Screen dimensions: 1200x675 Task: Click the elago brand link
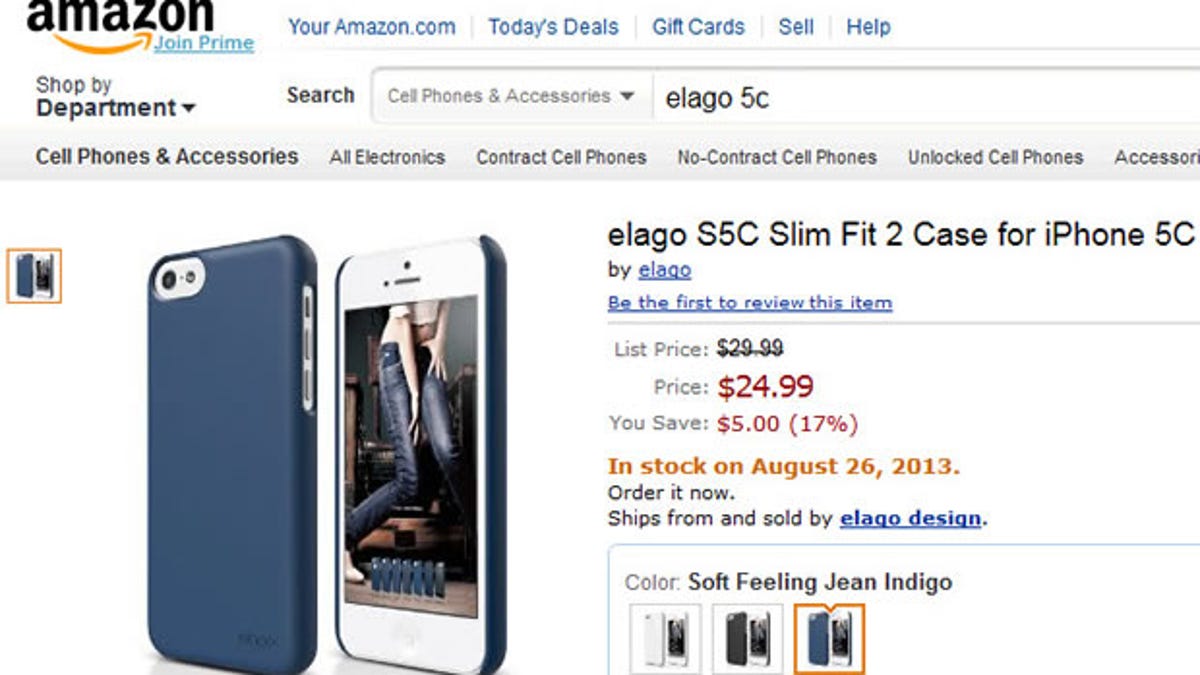665,270
